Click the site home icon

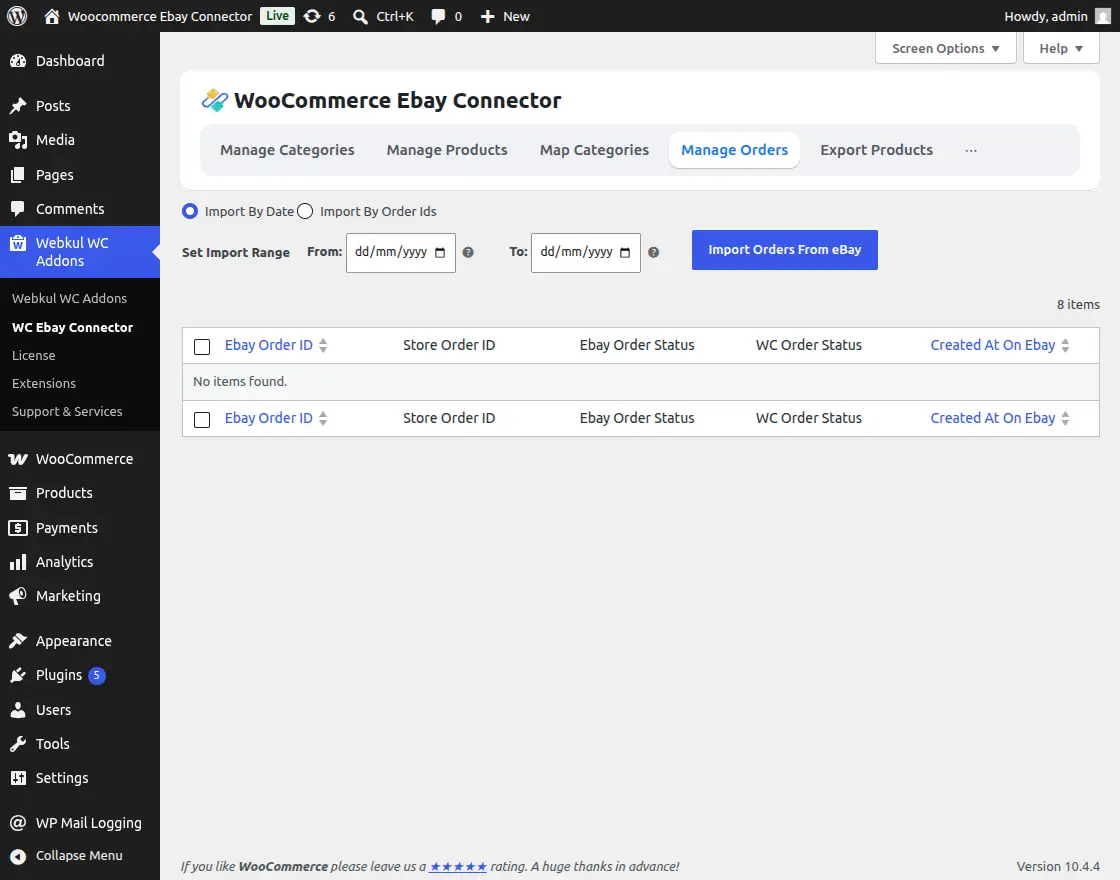click(51, 16)
